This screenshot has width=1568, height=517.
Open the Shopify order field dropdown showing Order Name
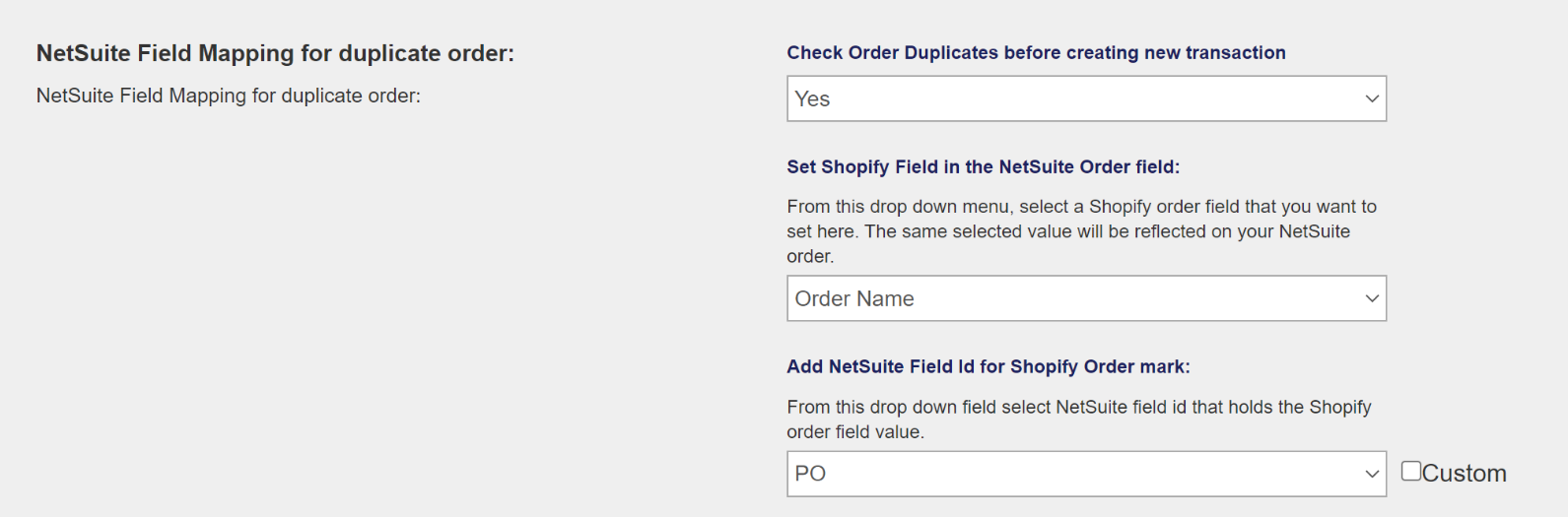1084,298
